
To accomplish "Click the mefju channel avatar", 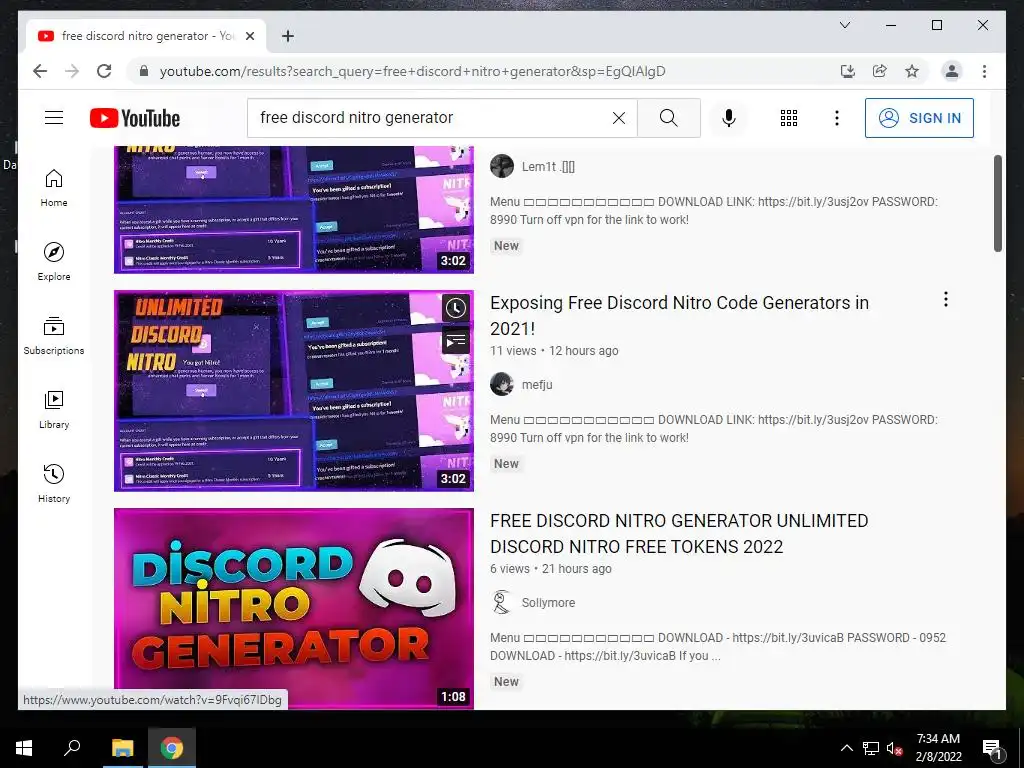I will [x=502, y=384].
